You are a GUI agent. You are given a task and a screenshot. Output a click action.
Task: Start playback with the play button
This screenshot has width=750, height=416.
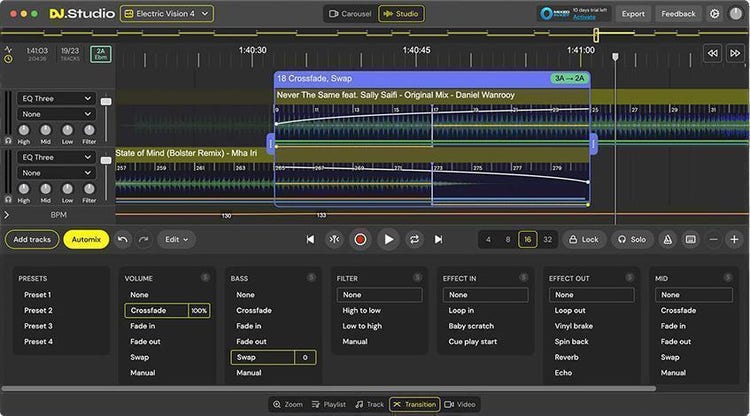pyautogui.click(x=388, y=240)
